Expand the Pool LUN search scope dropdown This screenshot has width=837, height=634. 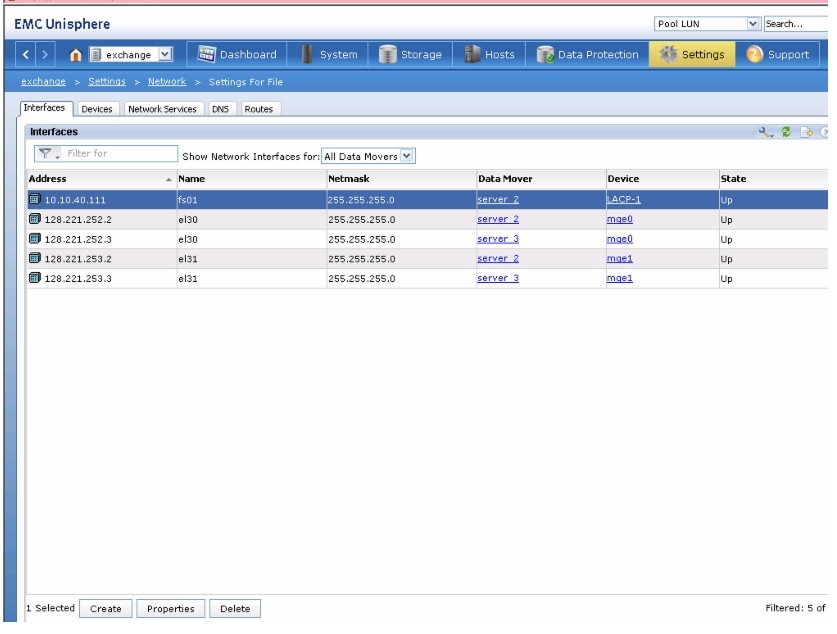pyautogui.click(x=753, y=23)
